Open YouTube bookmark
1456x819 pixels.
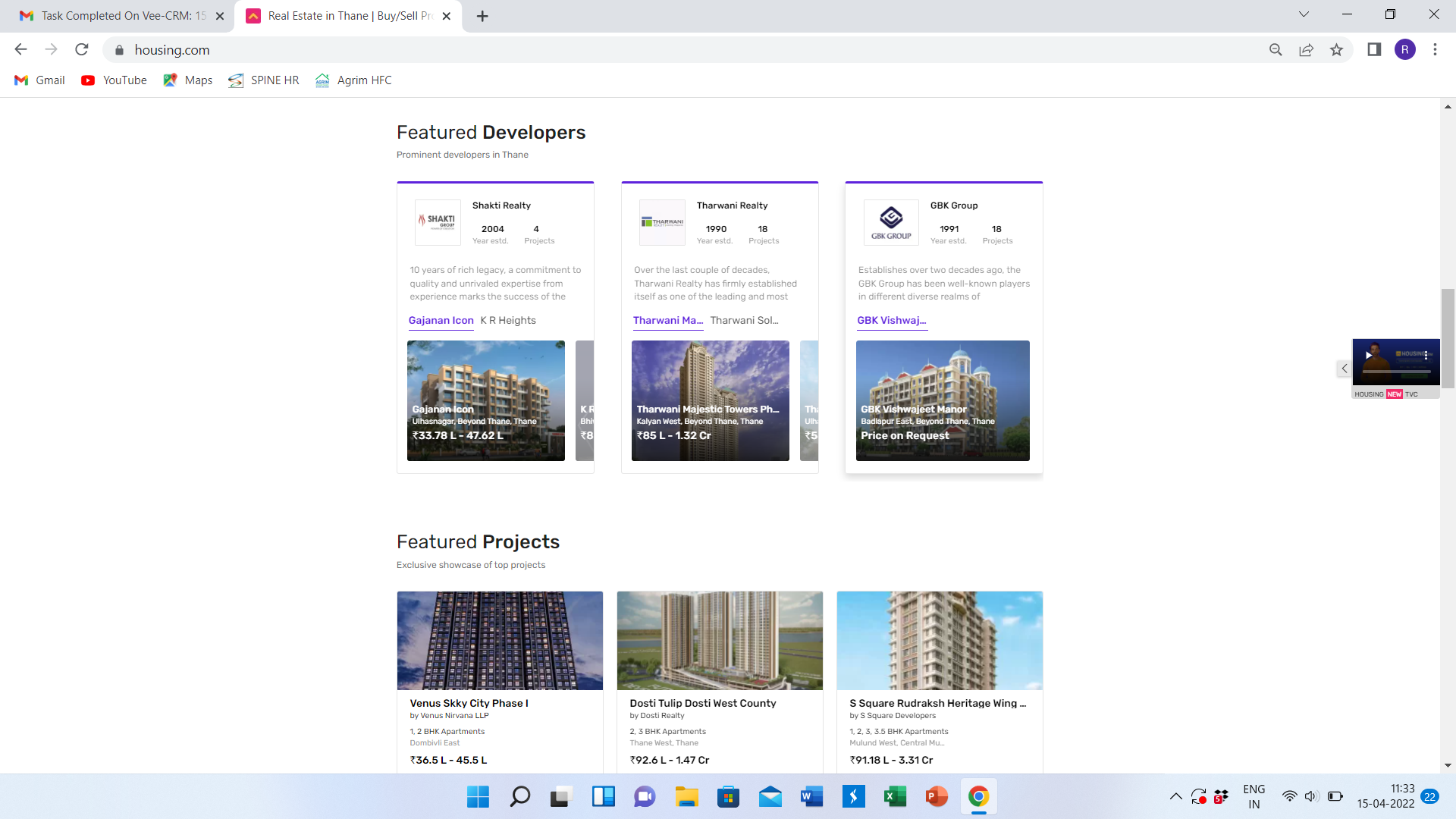115,80
